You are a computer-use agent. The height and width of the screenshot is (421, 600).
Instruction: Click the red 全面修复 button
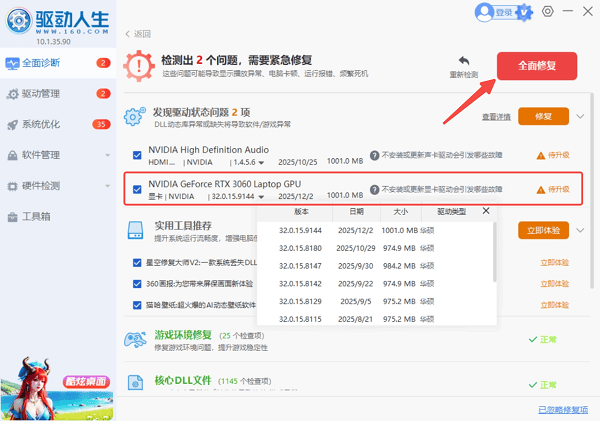pos(537,66)
